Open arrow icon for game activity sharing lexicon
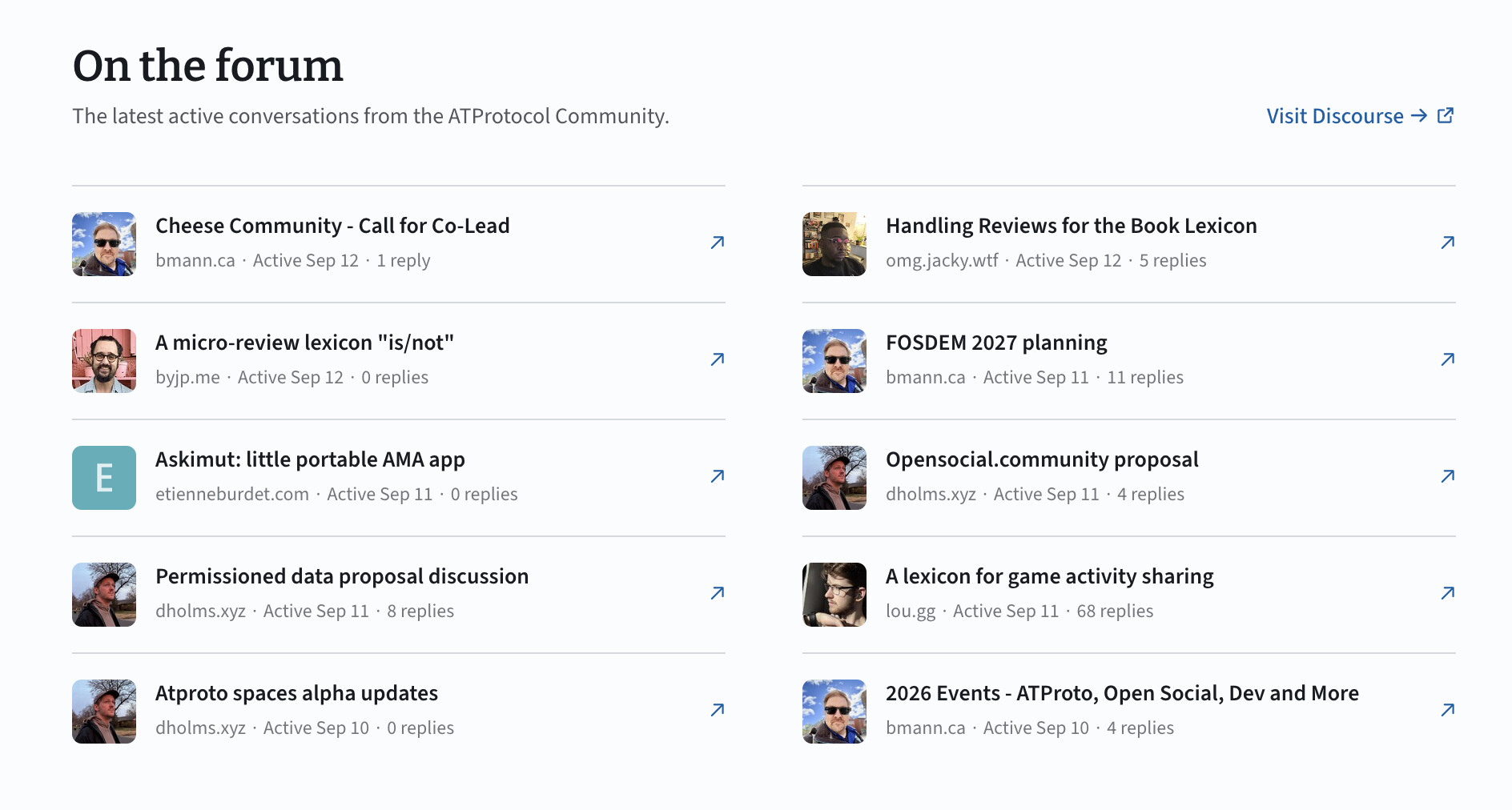Screen dimensions: 1512x810 (1448, 593)
